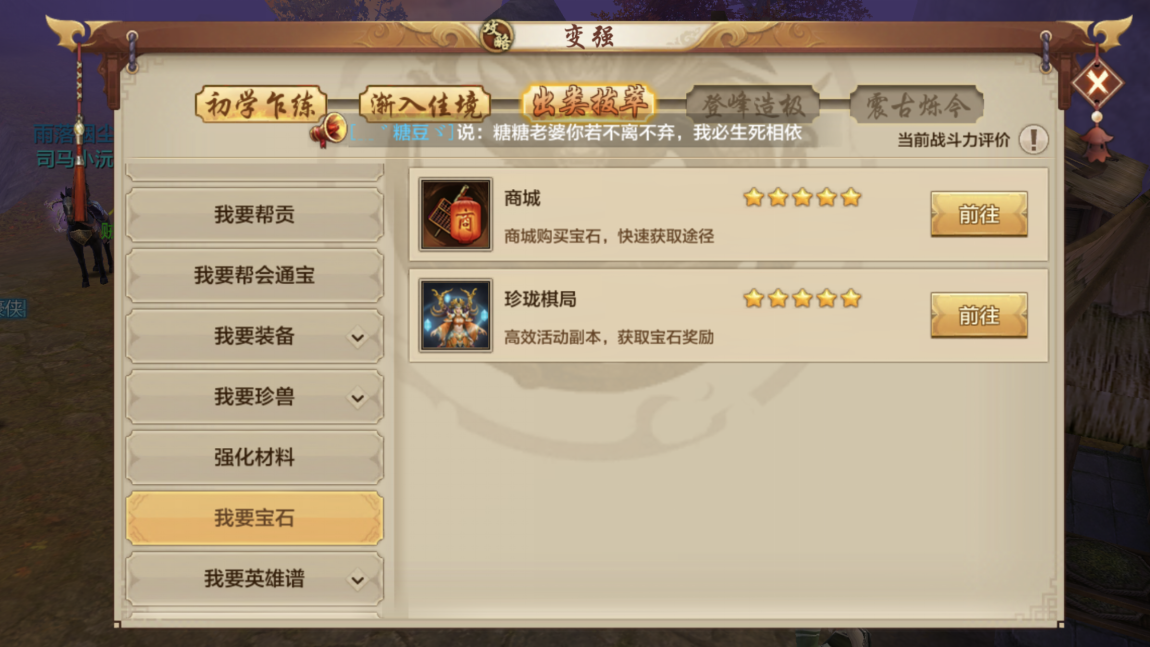Click 前往 button for 商城

(978, 214)
